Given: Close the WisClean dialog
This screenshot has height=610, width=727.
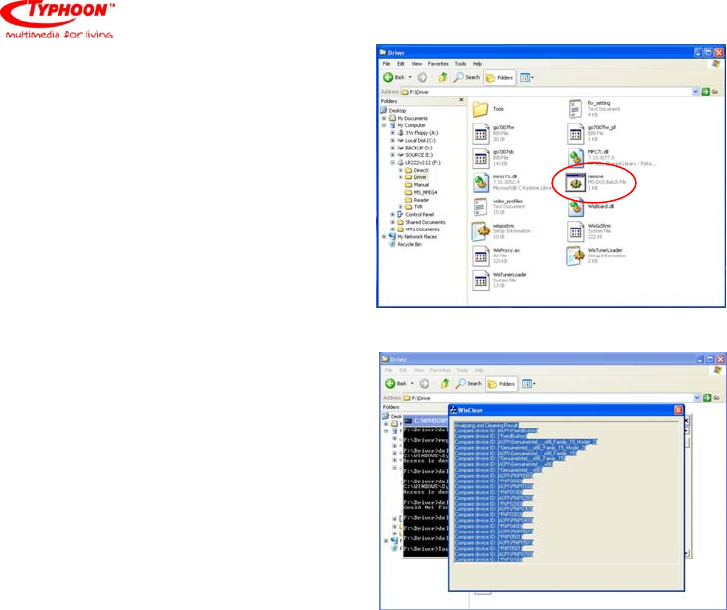Looking at the screenshot, I should [x=678, y=410].
